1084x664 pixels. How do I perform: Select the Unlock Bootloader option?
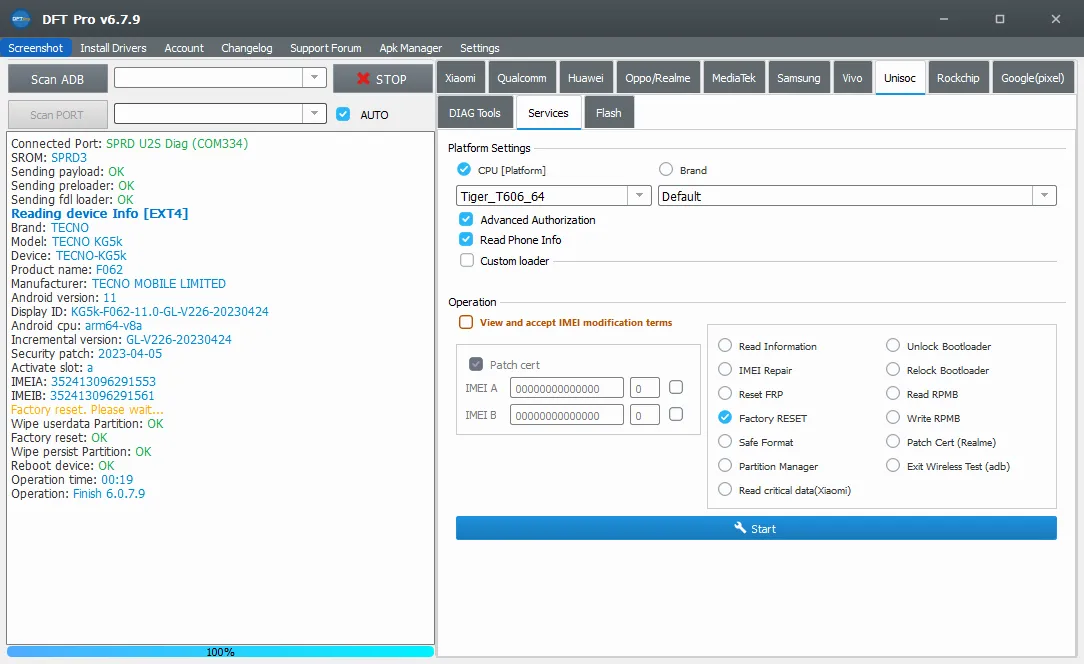pos(893,346)
